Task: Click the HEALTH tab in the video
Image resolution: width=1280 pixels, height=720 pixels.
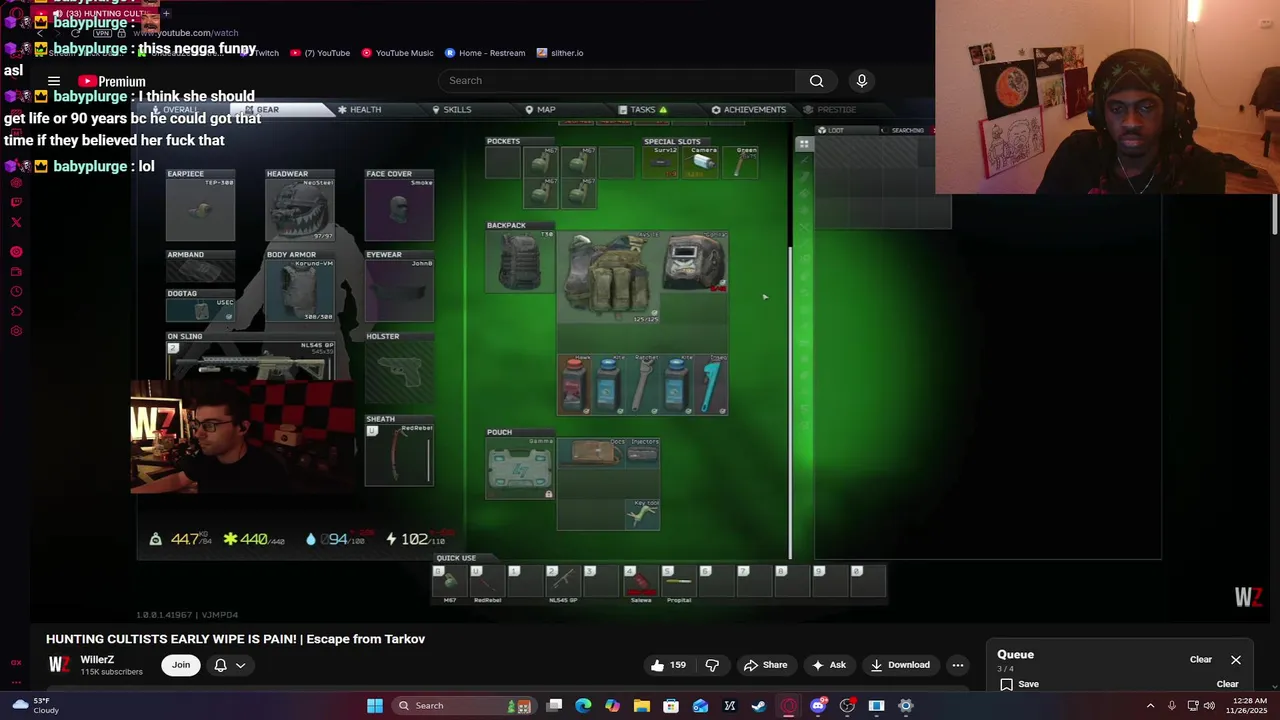Action: pyautogui.click(x=359, y=109)
